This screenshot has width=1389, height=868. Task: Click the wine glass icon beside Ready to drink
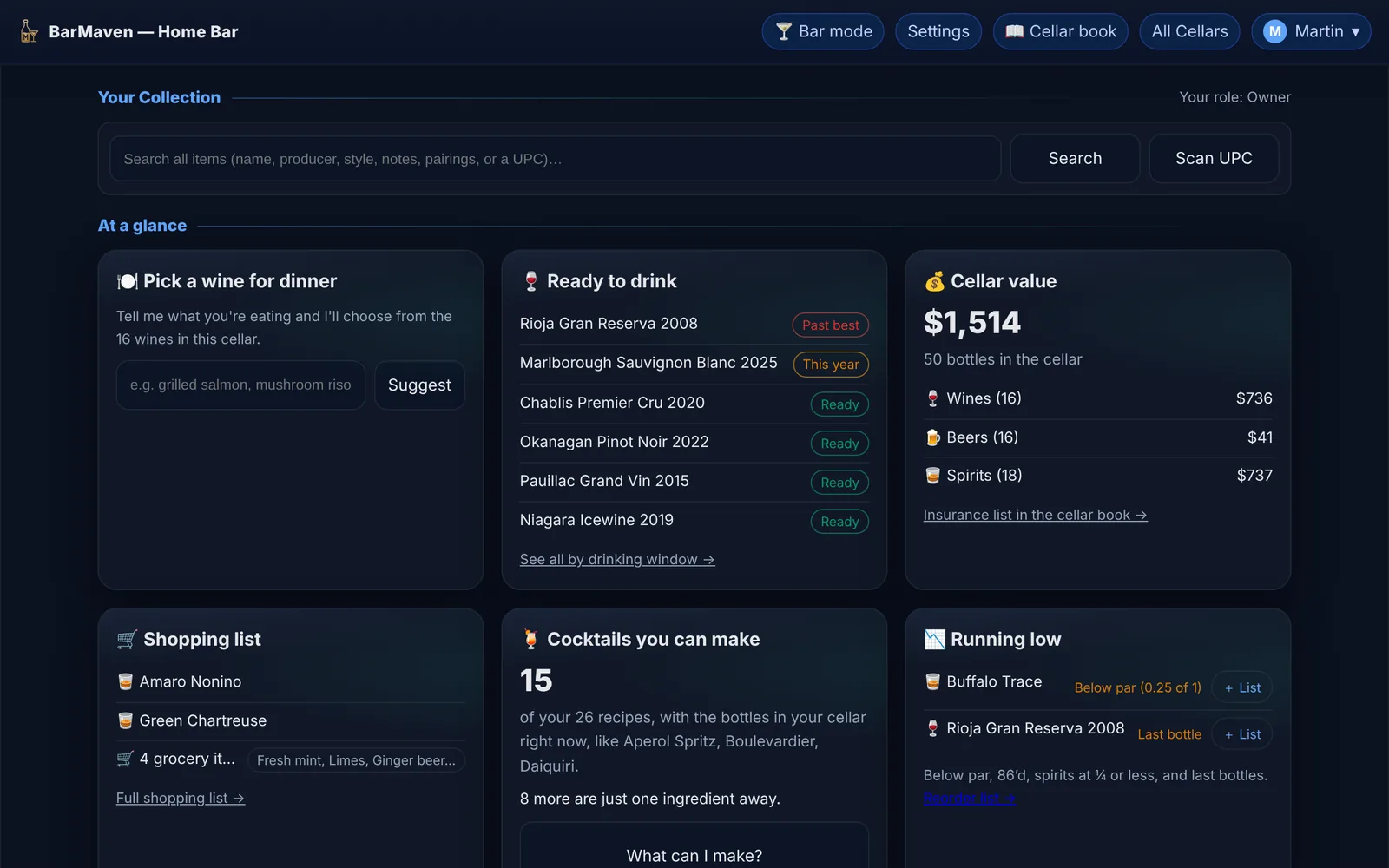click(x=531, y=281)
